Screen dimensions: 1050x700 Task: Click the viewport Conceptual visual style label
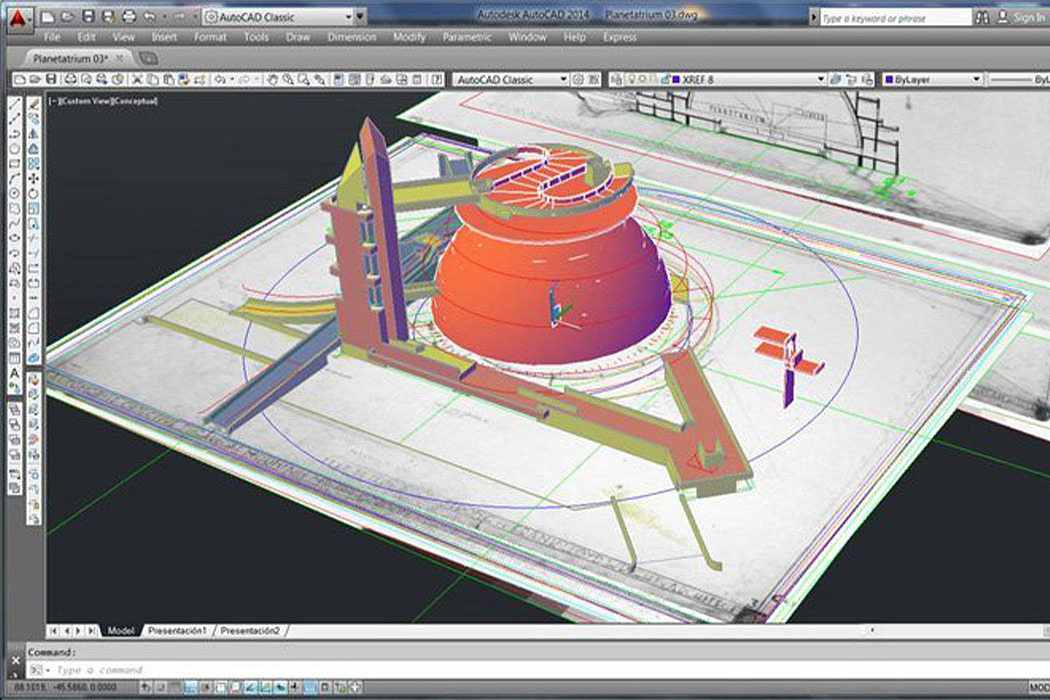(134, 101)
